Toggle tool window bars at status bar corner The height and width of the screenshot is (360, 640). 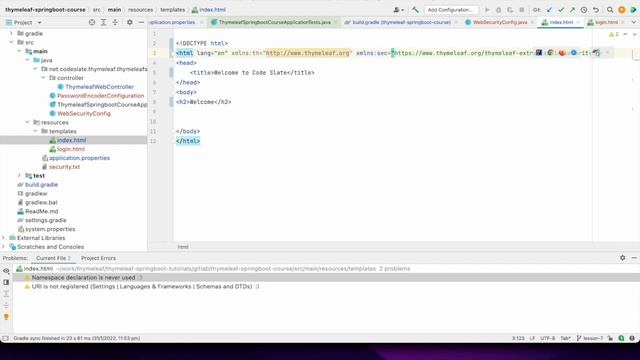pyautogui.click(x=5, y=338)
